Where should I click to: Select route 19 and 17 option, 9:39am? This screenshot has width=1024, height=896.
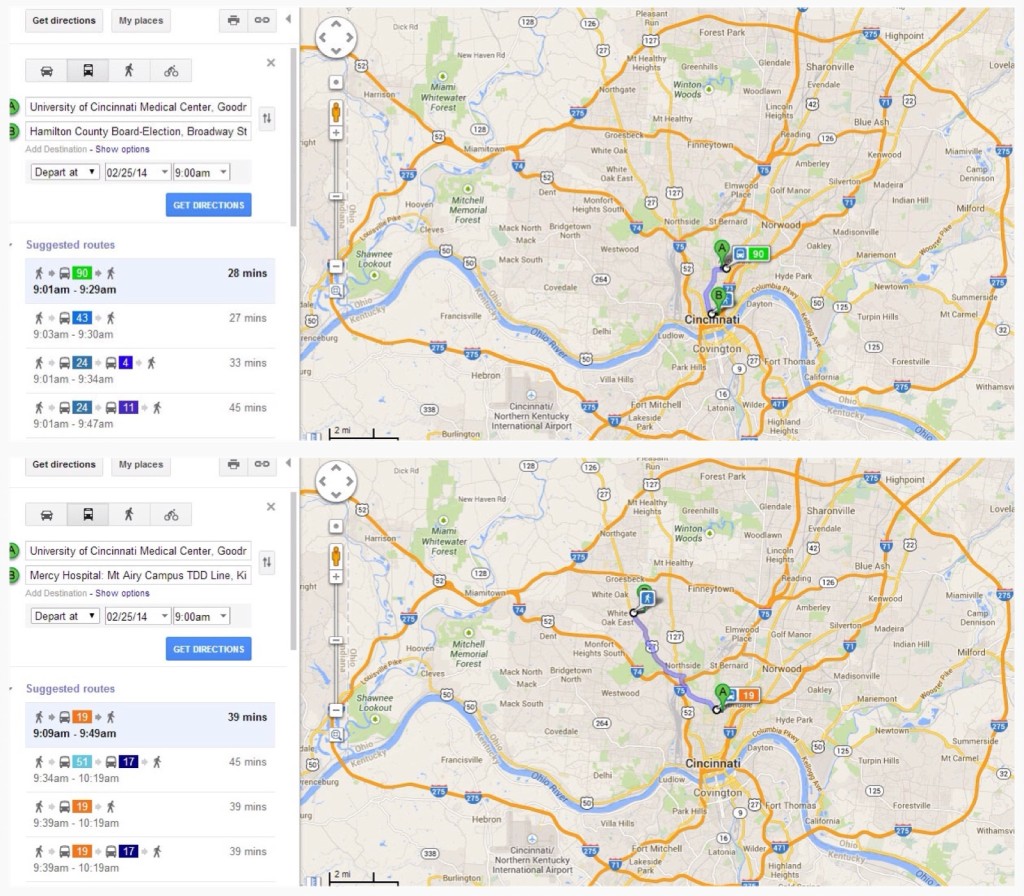point(150,859)
